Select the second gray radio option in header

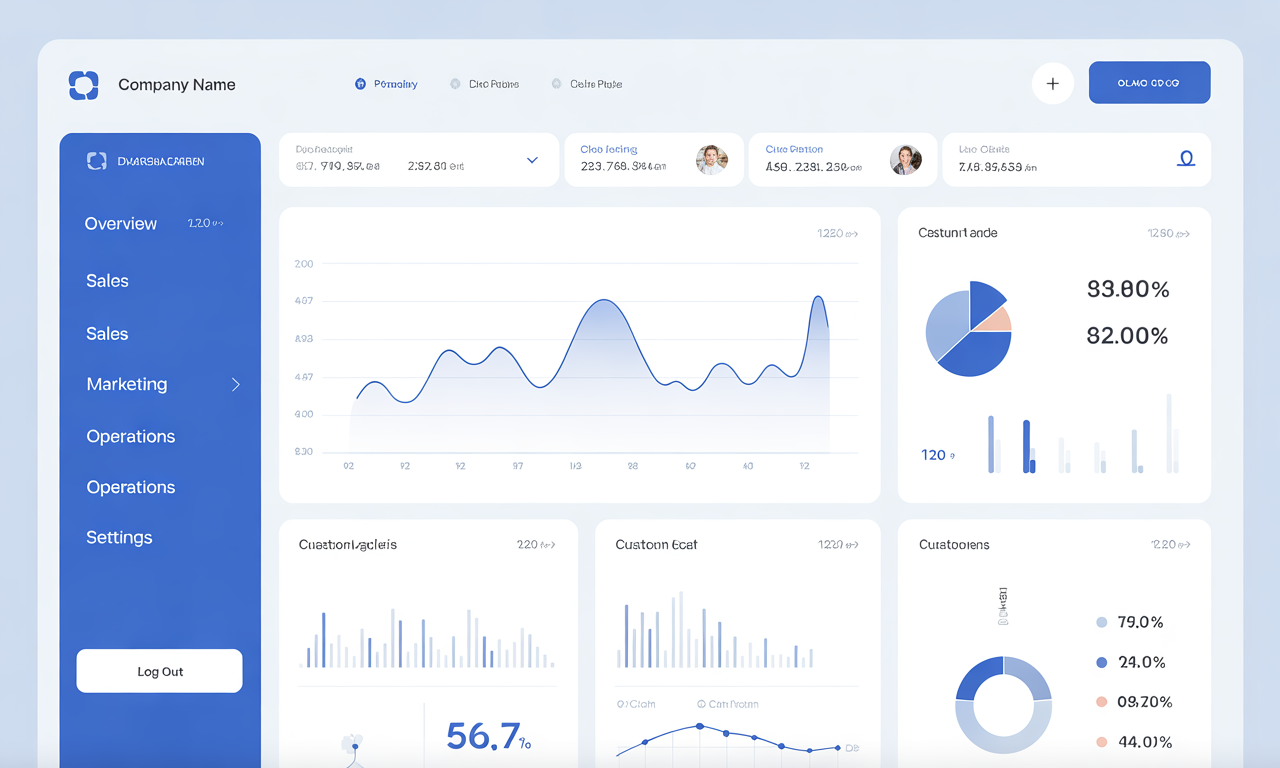pyautogui.click(x=455, y=84)
